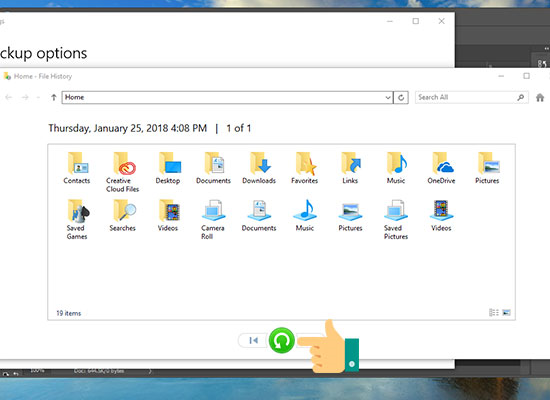550x400 pixels.
Task: Click the Home icon button
Action: click(540, 98)
